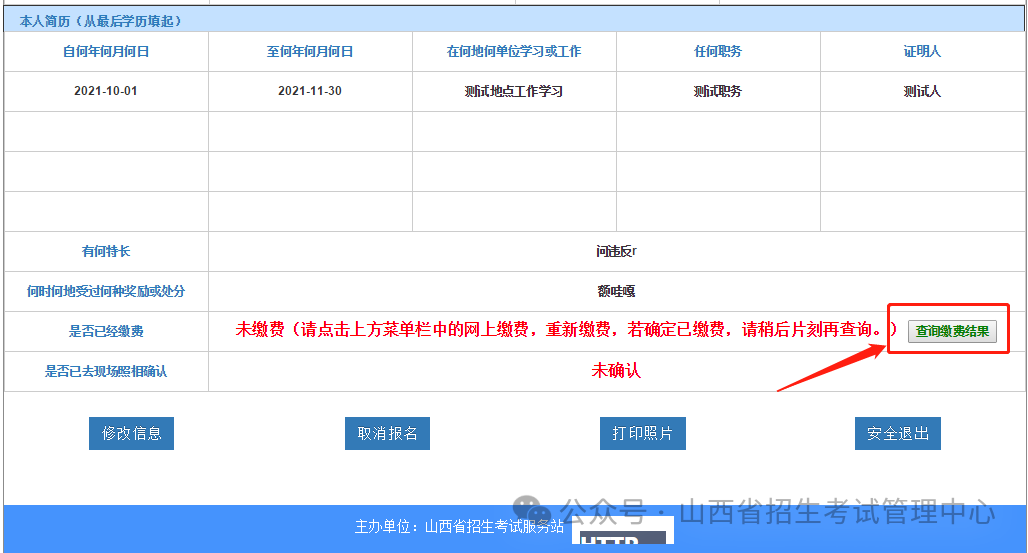Select the end date 2021-11-30 cell
The height and width of the screenshot is (553, 1028).
[310, 91]
